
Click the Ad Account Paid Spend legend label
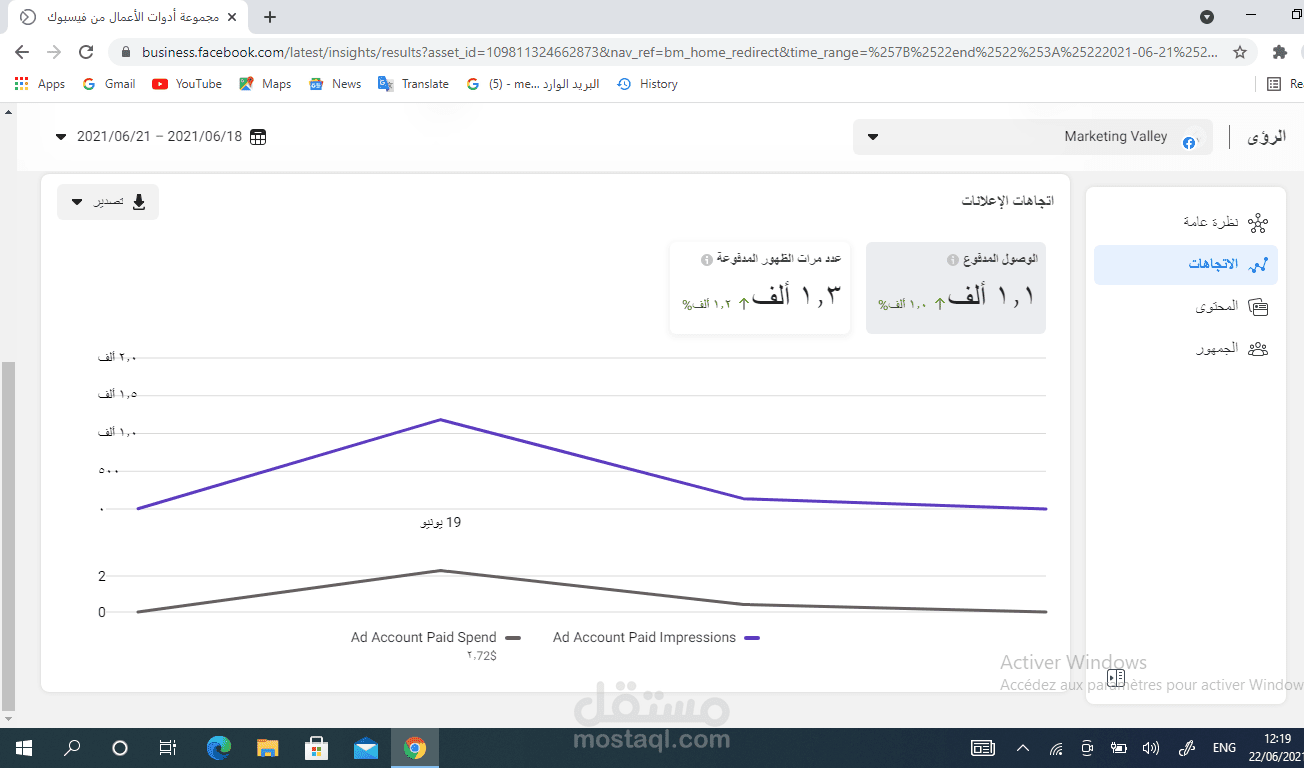click(x=422, y=637)
